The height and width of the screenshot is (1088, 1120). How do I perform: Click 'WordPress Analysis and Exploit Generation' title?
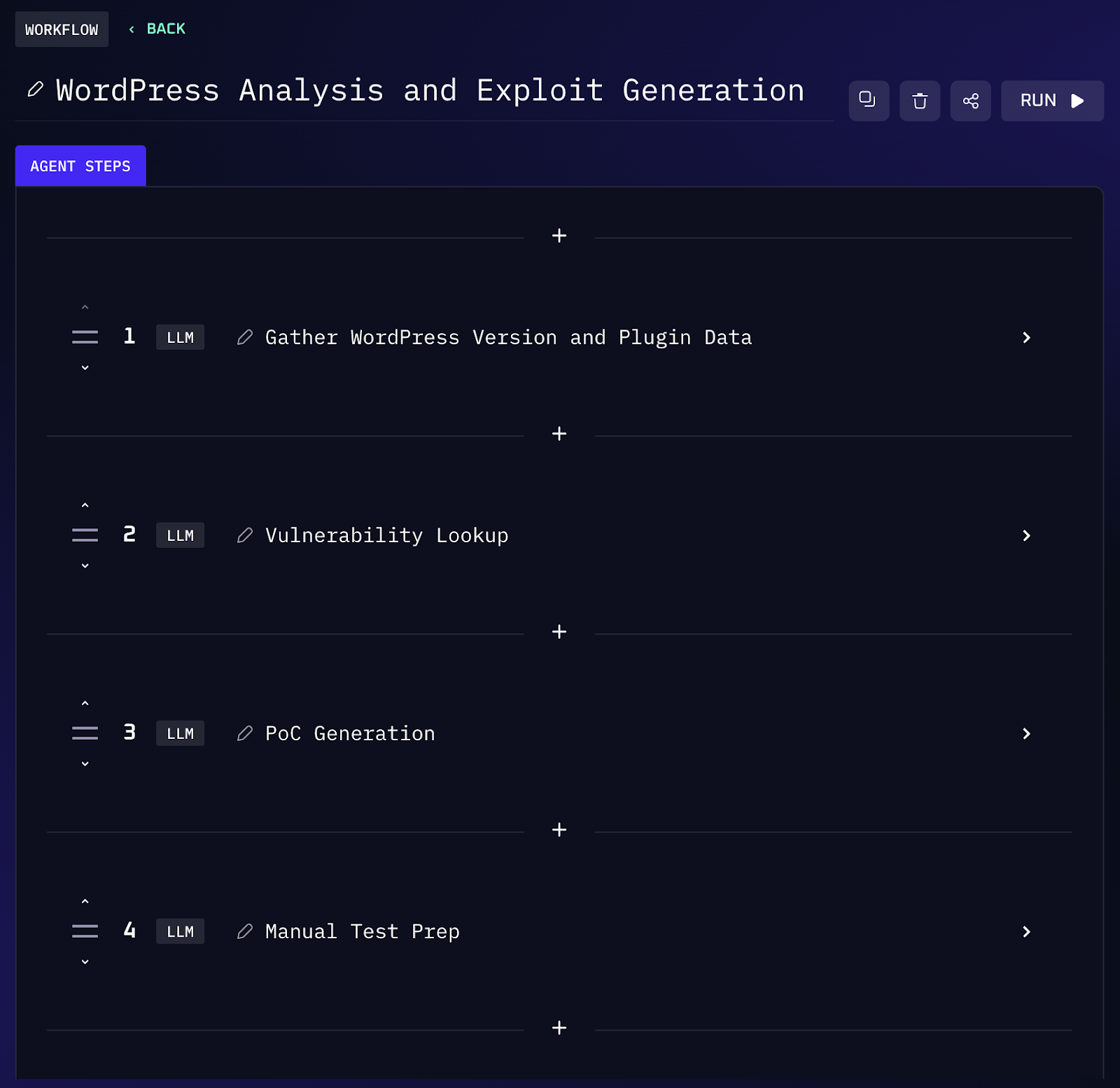(x=430, y=90)
